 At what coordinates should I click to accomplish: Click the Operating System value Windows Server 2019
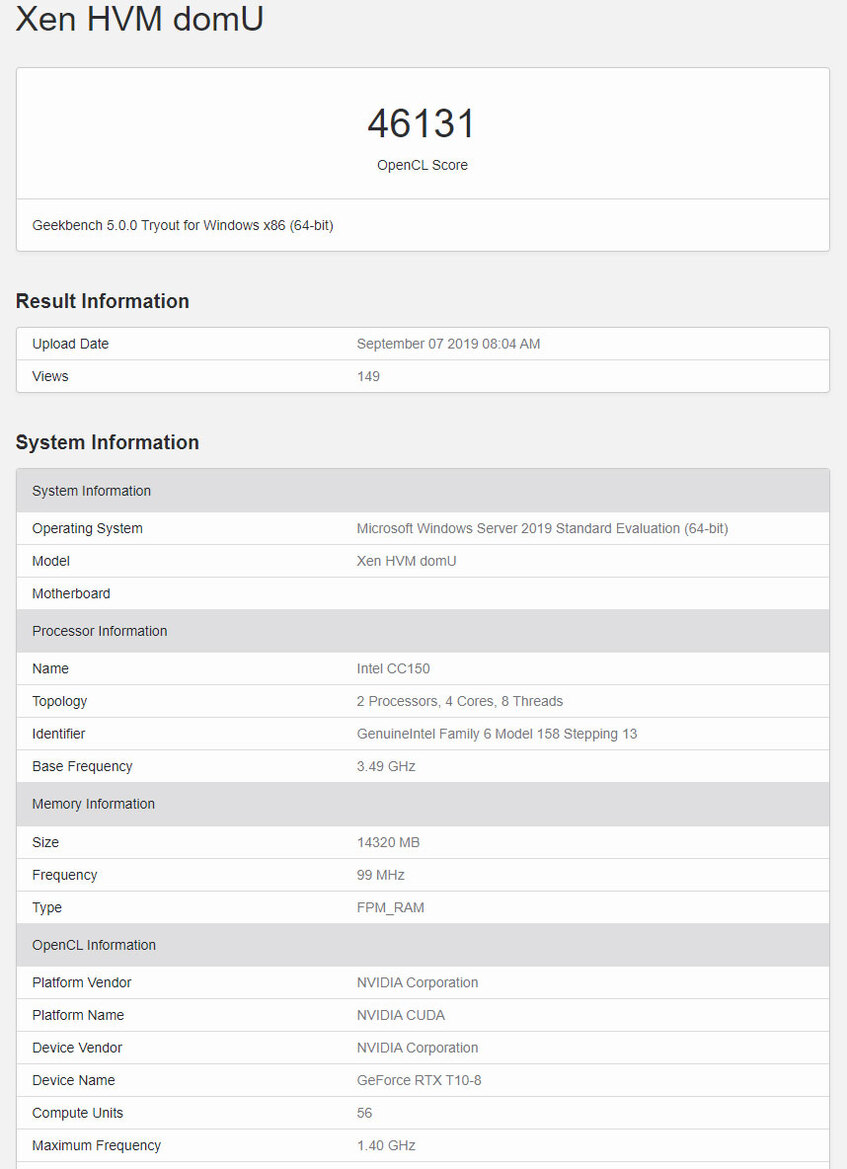click(x=542, y=528)
